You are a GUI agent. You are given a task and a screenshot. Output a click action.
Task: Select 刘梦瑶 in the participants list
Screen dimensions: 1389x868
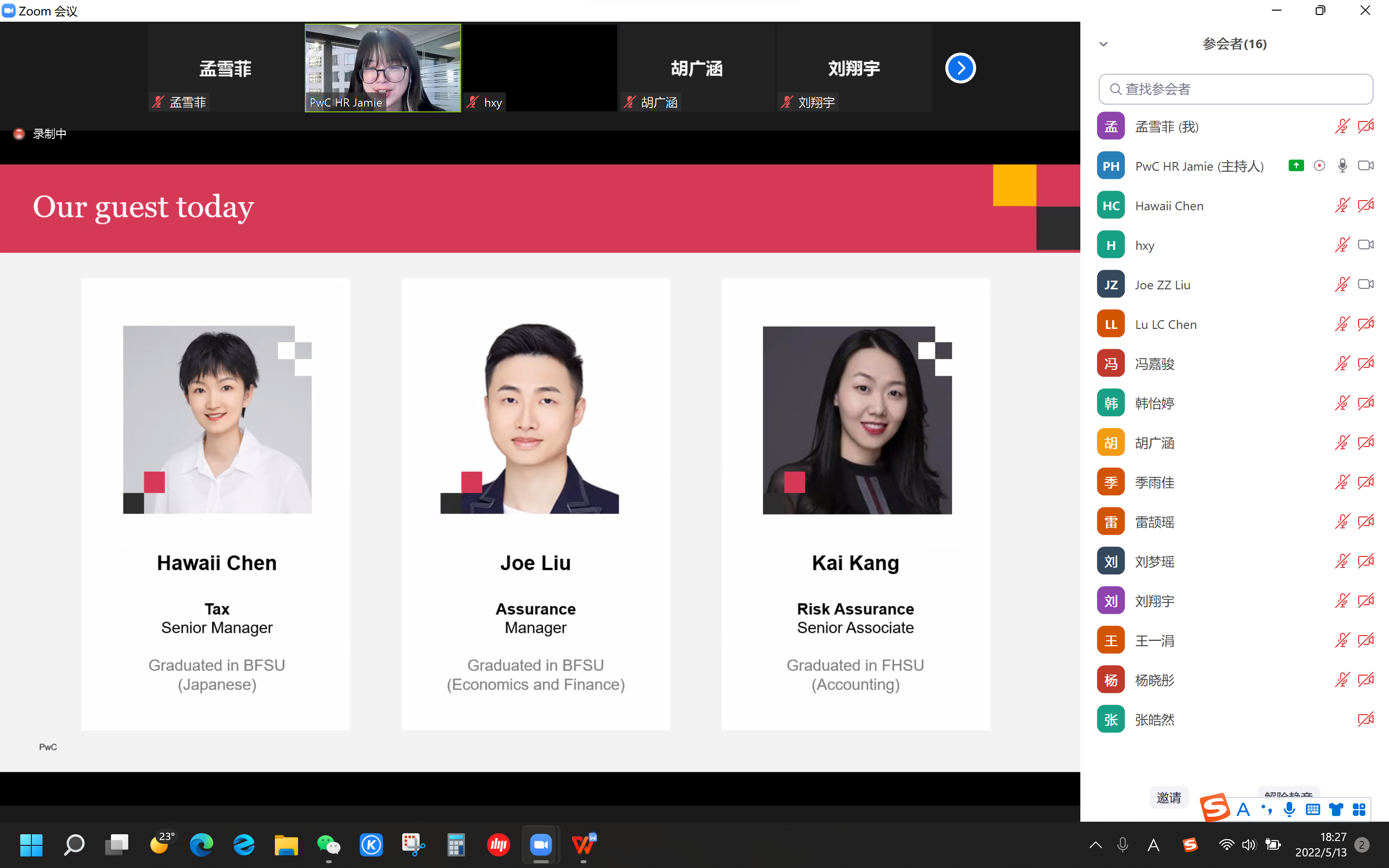point(1154,561)
